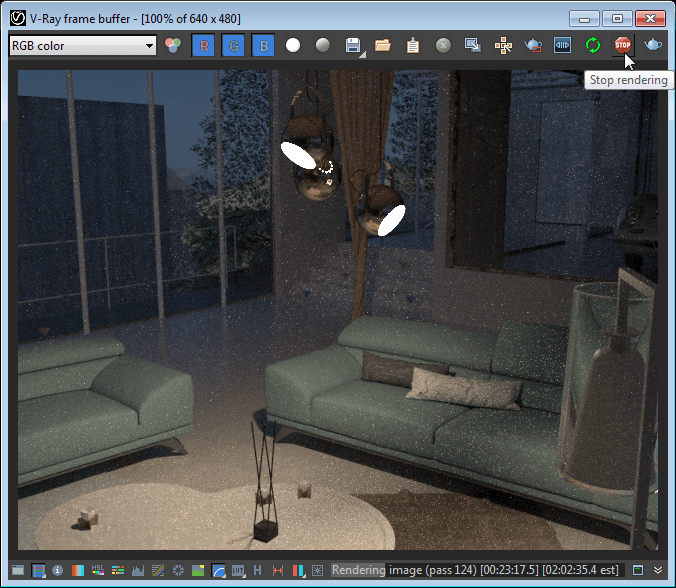676x588 pixels.
Task: Toggle white balance correction icon
Action: tap(78, 570)
